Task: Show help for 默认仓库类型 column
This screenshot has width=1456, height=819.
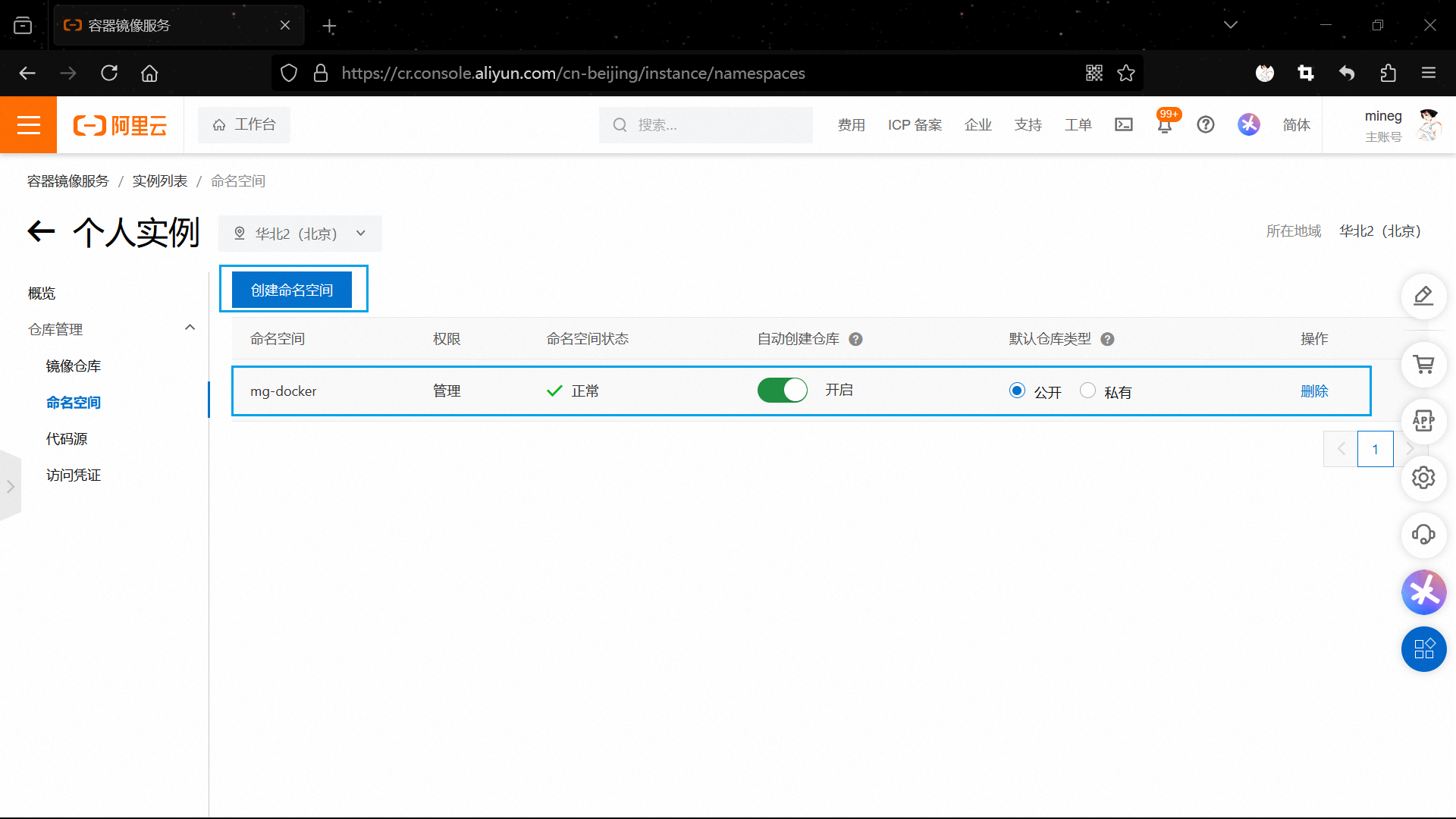Action: coord(1107,339)
